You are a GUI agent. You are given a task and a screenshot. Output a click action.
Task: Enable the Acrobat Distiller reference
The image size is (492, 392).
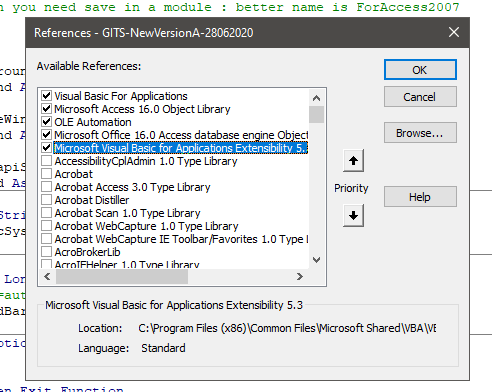(46, 200)
